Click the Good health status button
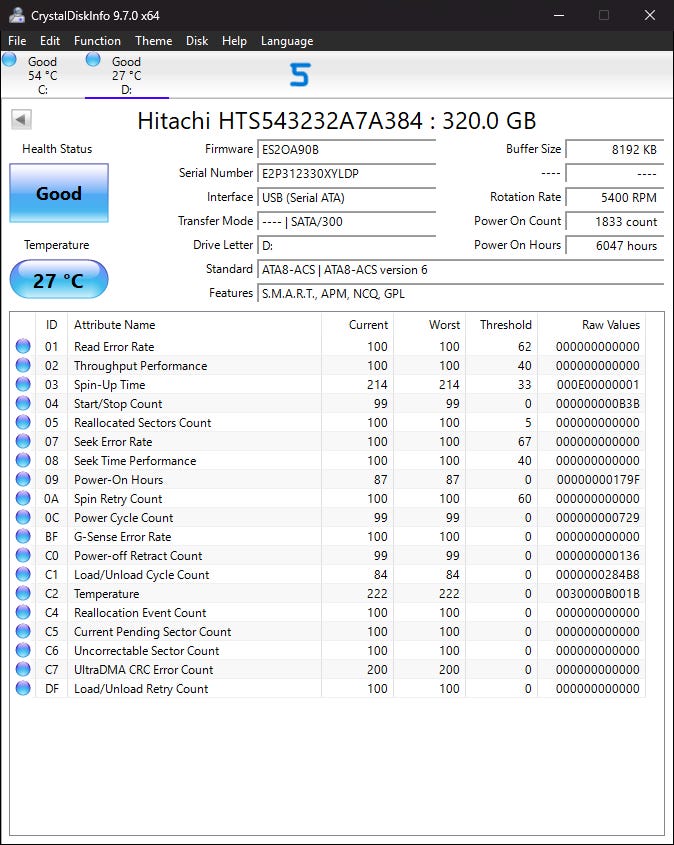This screenshot has width=674, height=845. pos(59,193)
